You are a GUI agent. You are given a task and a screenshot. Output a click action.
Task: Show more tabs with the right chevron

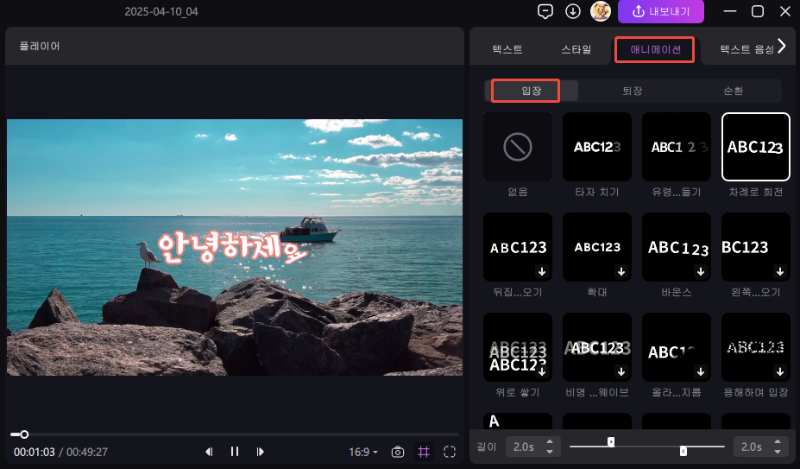(x=782, y=46)
